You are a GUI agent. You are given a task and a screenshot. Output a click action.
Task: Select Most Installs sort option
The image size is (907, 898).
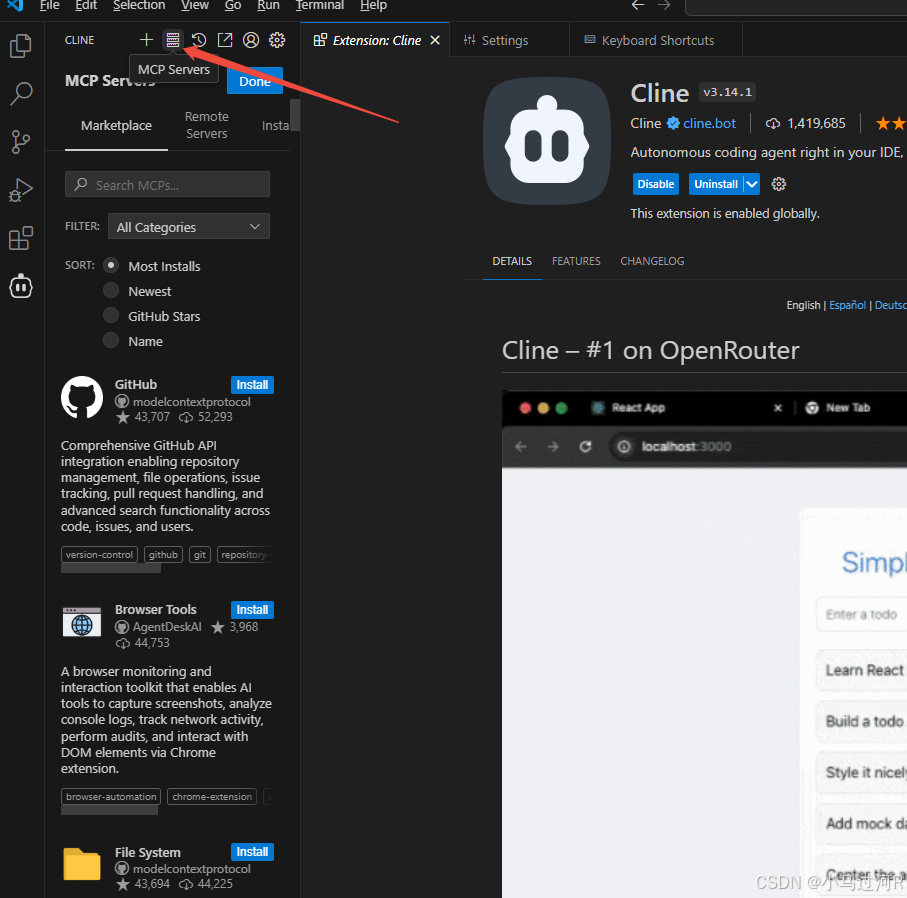coord(111,266)
